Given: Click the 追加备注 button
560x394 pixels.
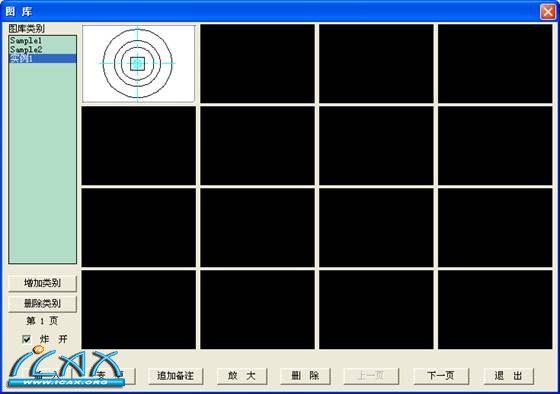Looking at the screenshot, I should click(x=175, y=376).
